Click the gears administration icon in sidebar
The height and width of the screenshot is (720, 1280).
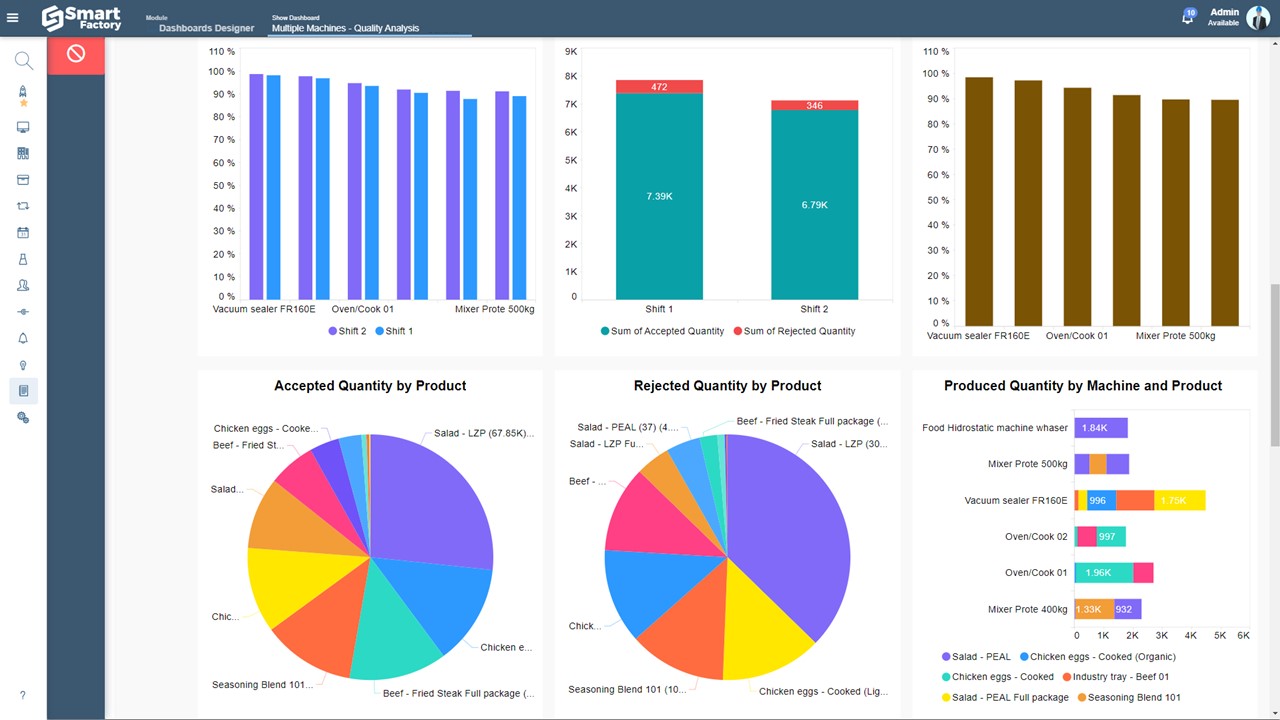pos(23,418)
